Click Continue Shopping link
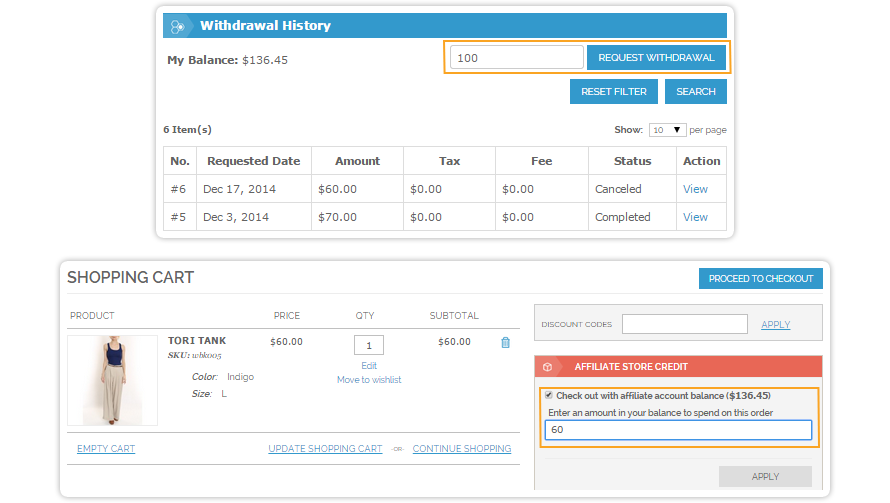 [x=461, y=448]
